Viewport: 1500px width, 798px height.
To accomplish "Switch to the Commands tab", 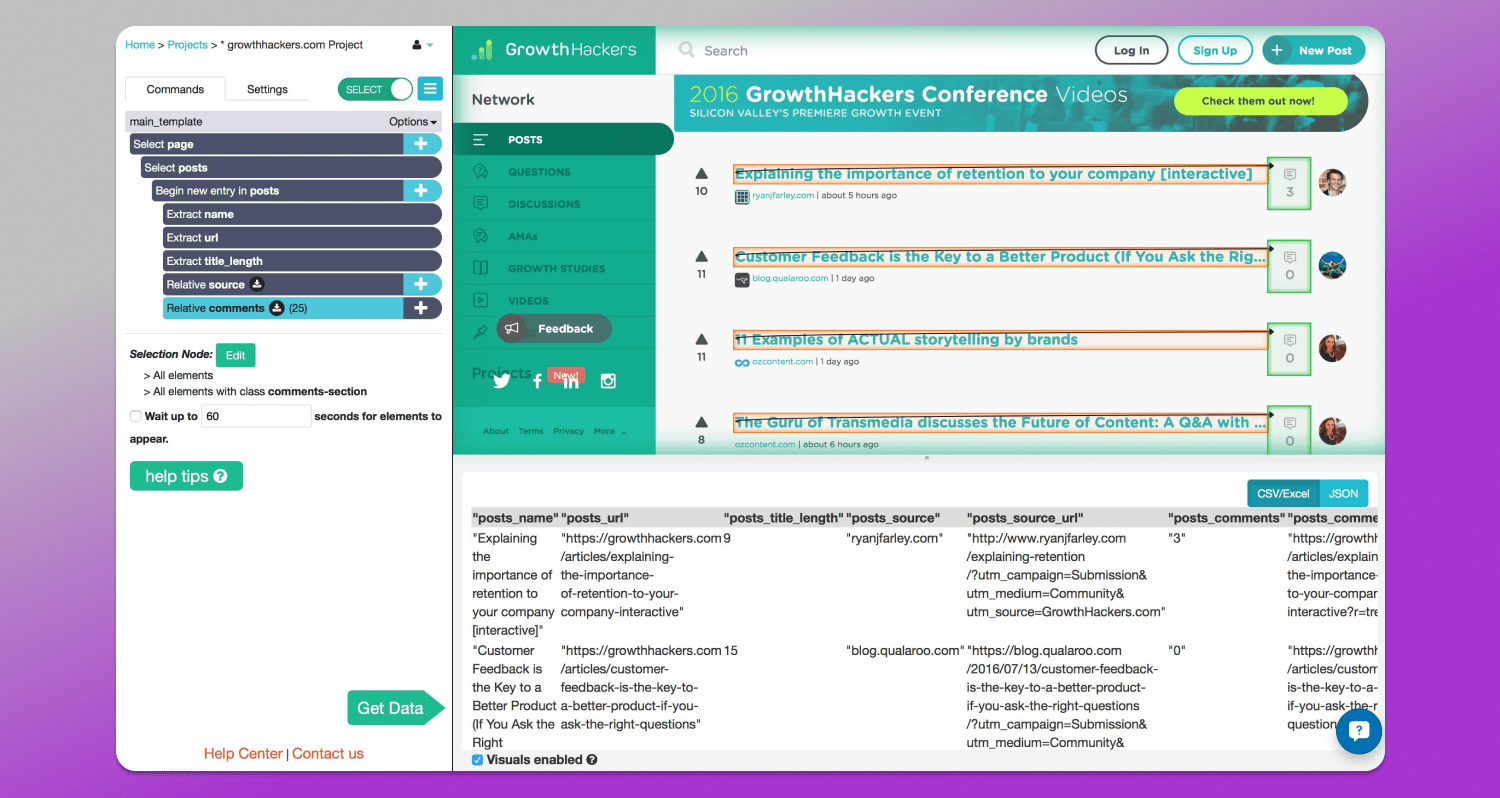I will click(x=175, y=89).
